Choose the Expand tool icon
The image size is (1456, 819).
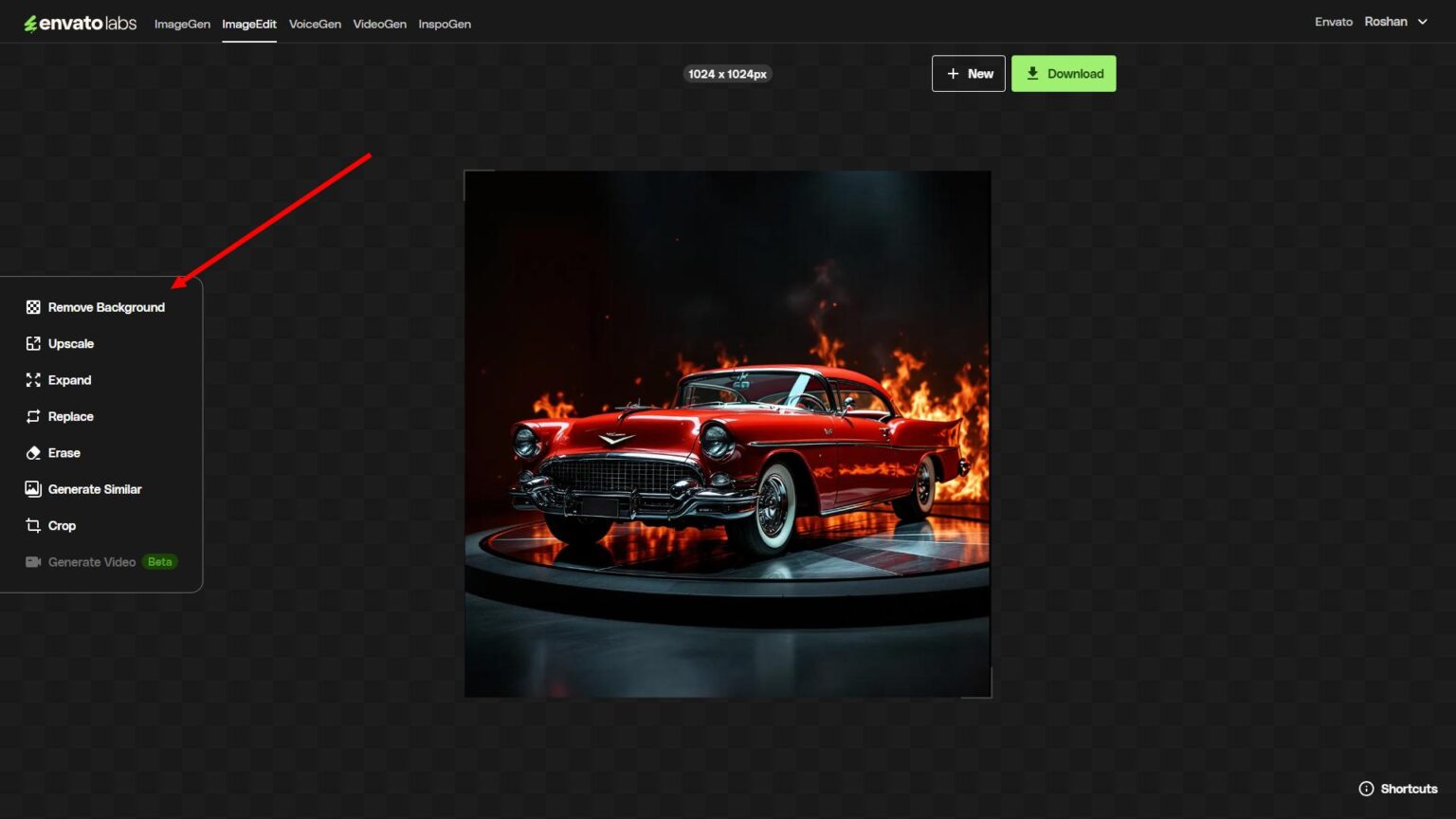coord(33,379)
